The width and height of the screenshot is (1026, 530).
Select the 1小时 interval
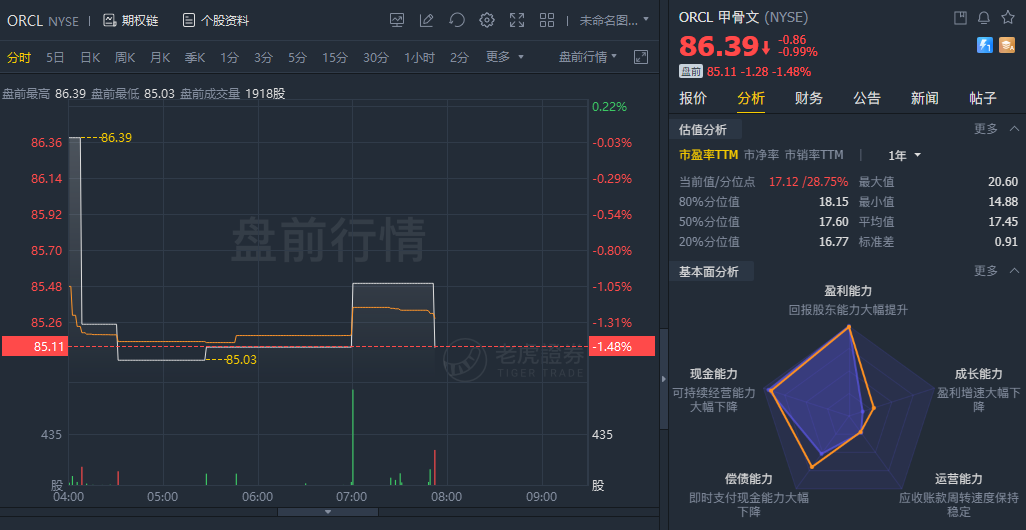[x=419, y=58]
